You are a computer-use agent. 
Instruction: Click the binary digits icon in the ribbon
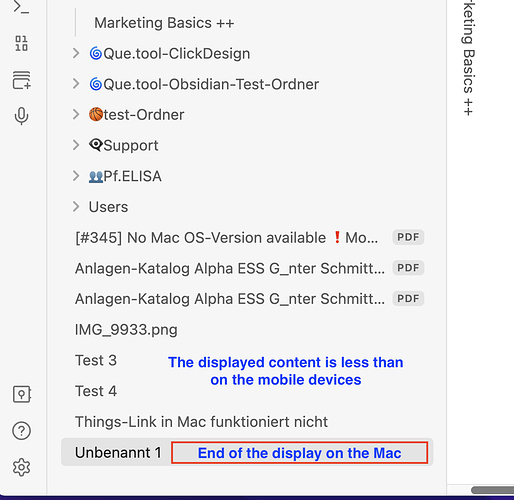coord(21,44)
